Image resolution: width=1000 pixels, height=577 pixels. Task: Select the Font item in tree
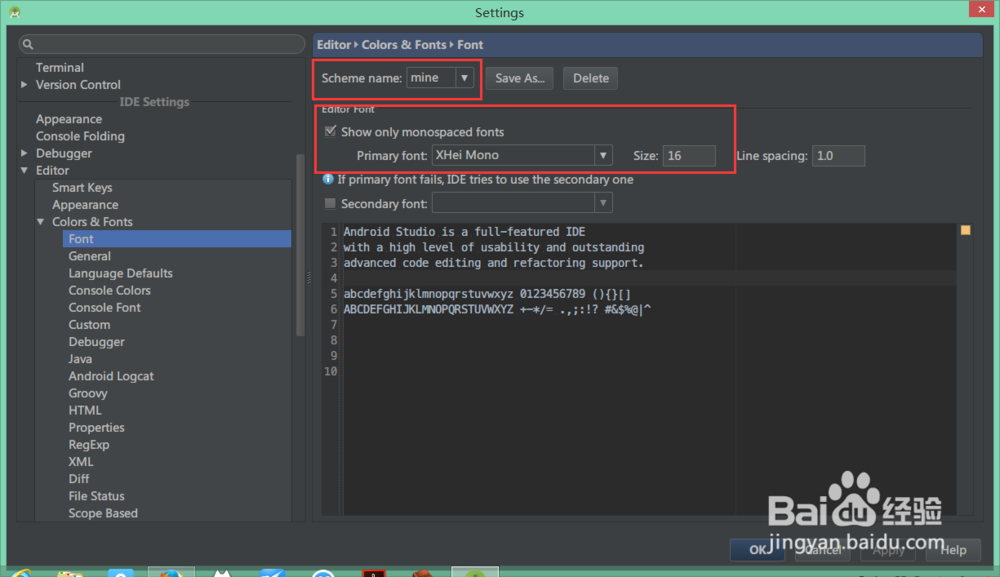tap(177, 238)
